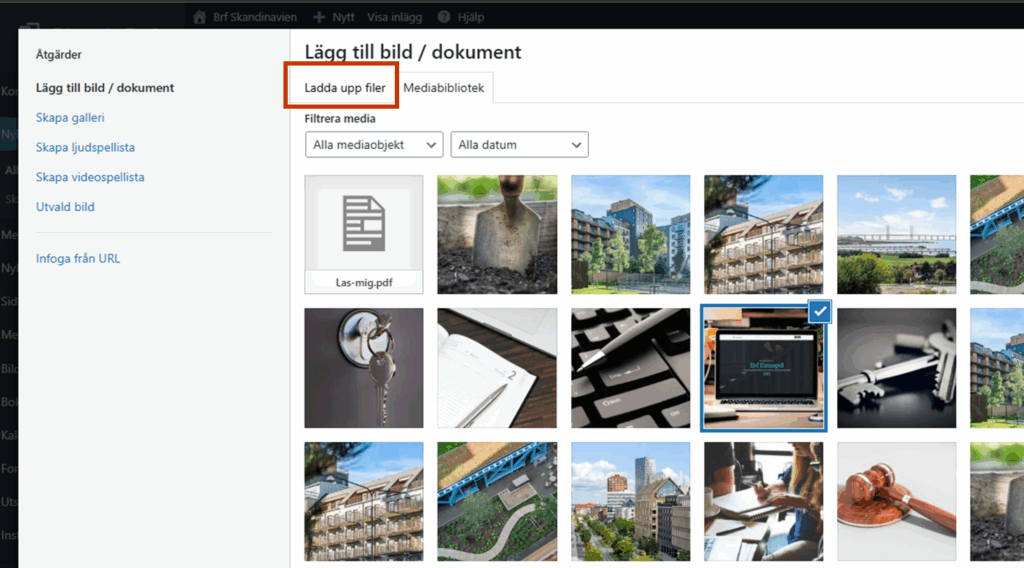
Task: Click the Hjälp question mark icon
Action: [x=444, y=17]
